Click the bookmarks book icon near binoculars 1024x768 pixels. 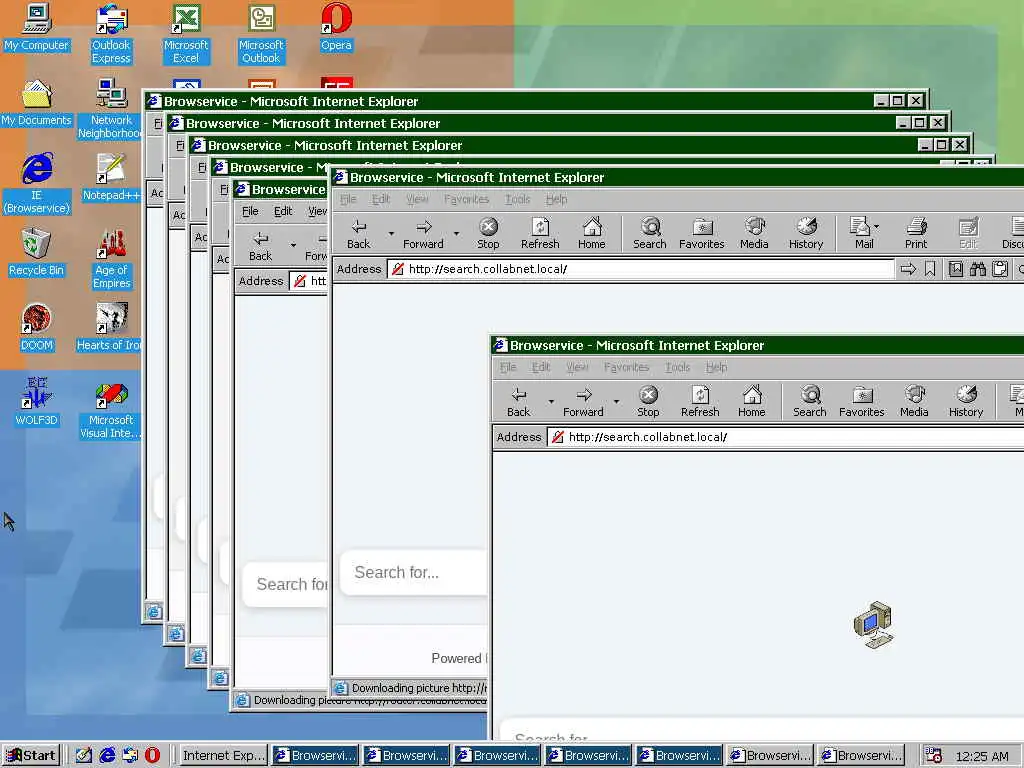tap(955, 268)
